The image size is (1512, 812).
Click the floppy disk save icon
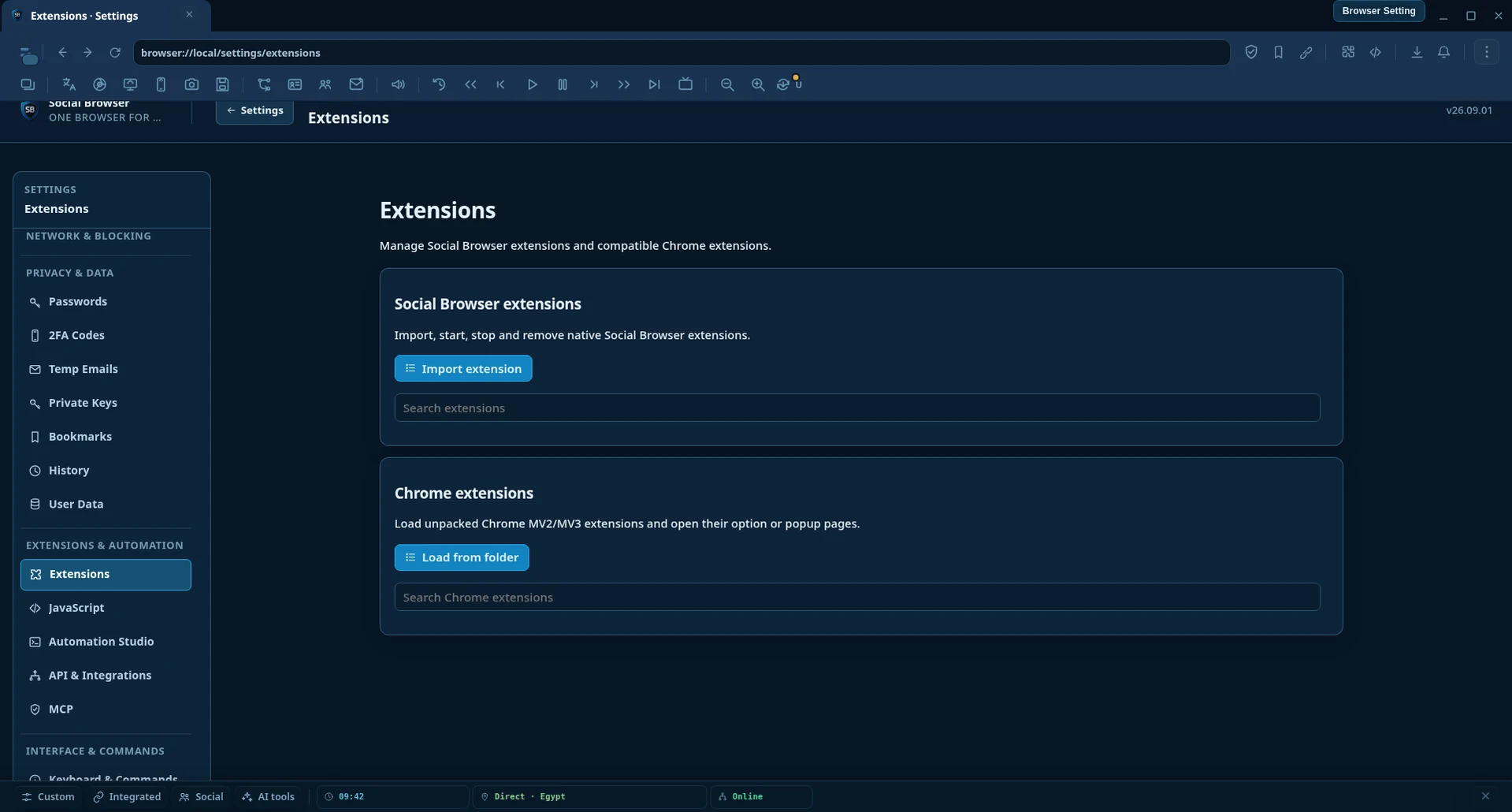223,84
